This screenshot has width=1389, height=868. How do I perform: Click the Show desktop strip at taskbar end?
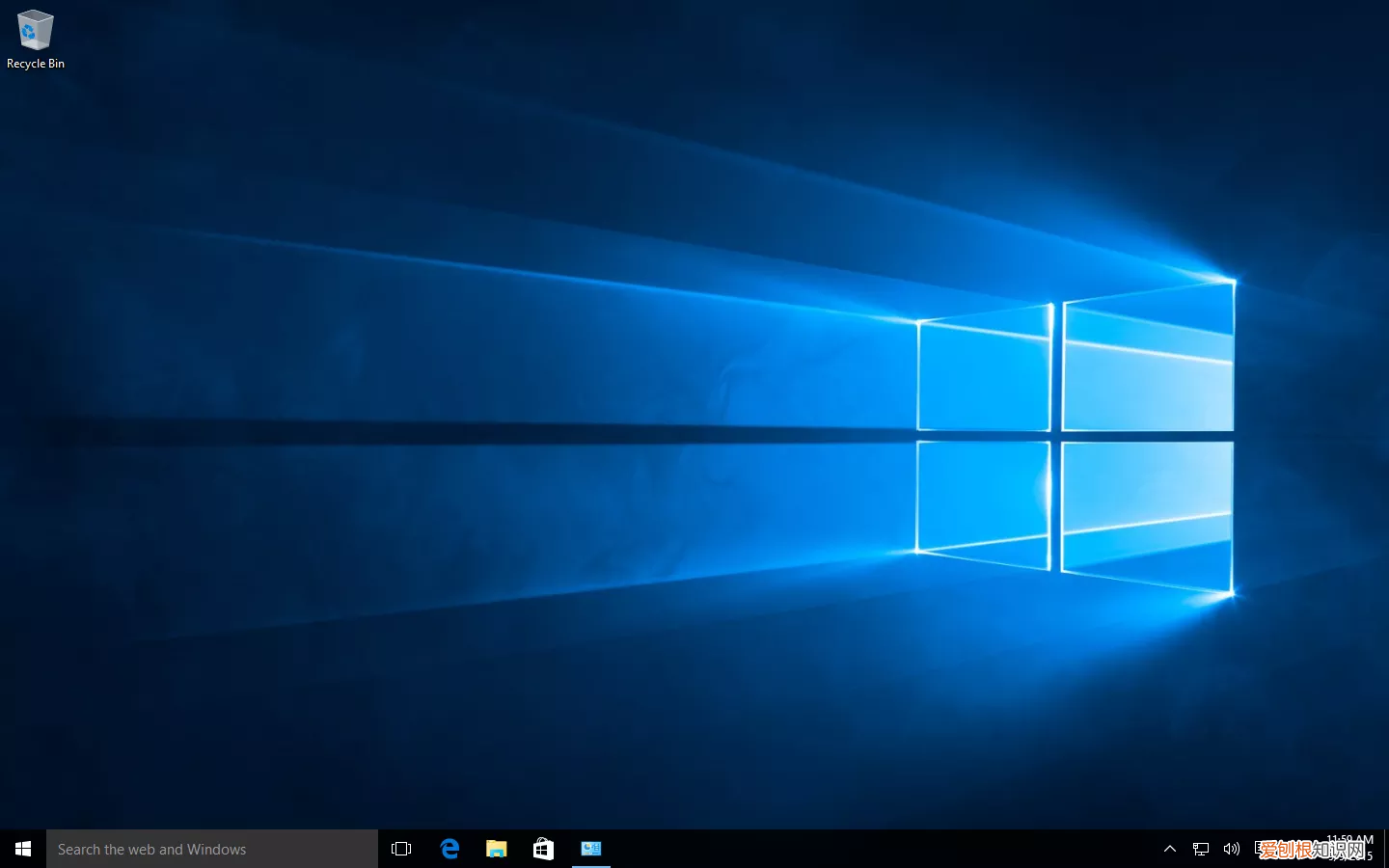pyautogui.click(x=1386, y=849)
